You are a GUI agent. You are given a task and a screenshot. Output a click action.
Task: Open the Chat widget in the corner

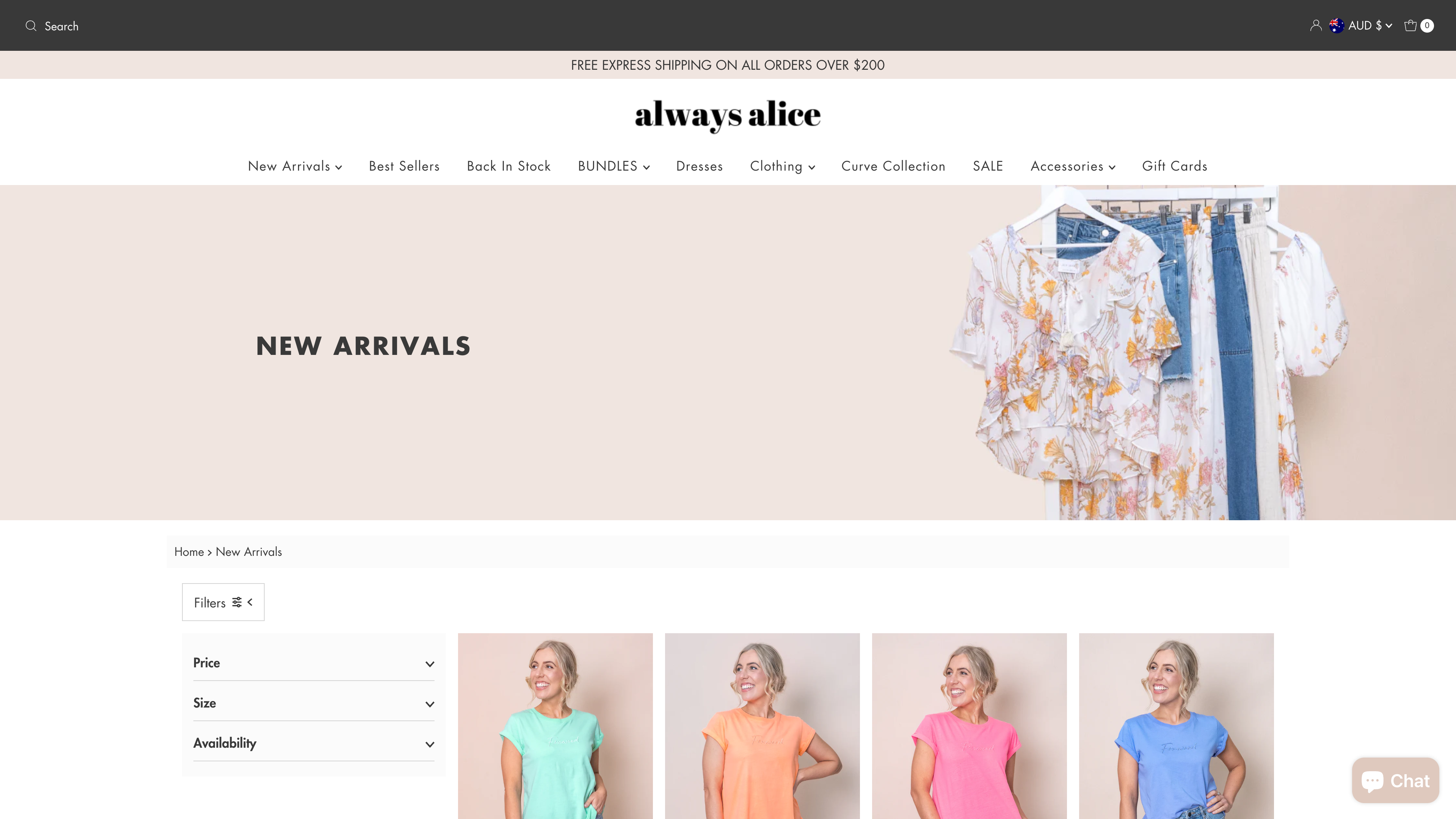(x=1395, y=780)
